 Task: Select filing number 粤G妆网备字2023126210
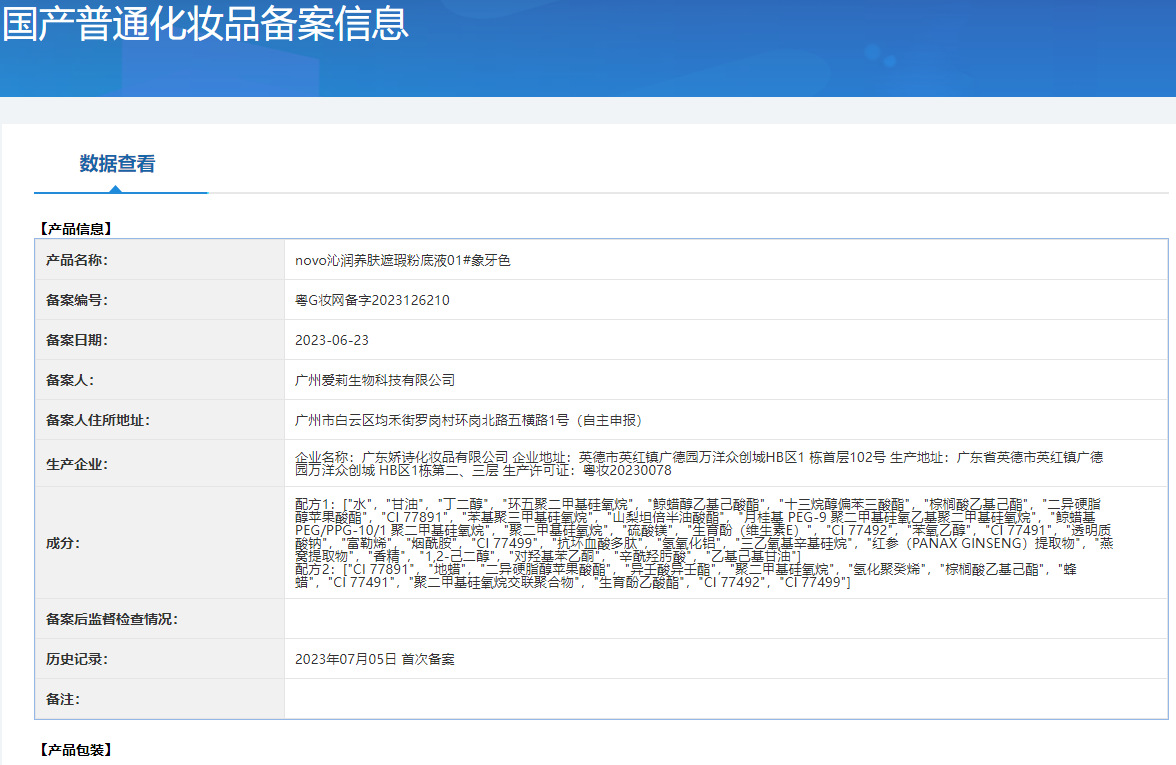(x=372, y=300)
